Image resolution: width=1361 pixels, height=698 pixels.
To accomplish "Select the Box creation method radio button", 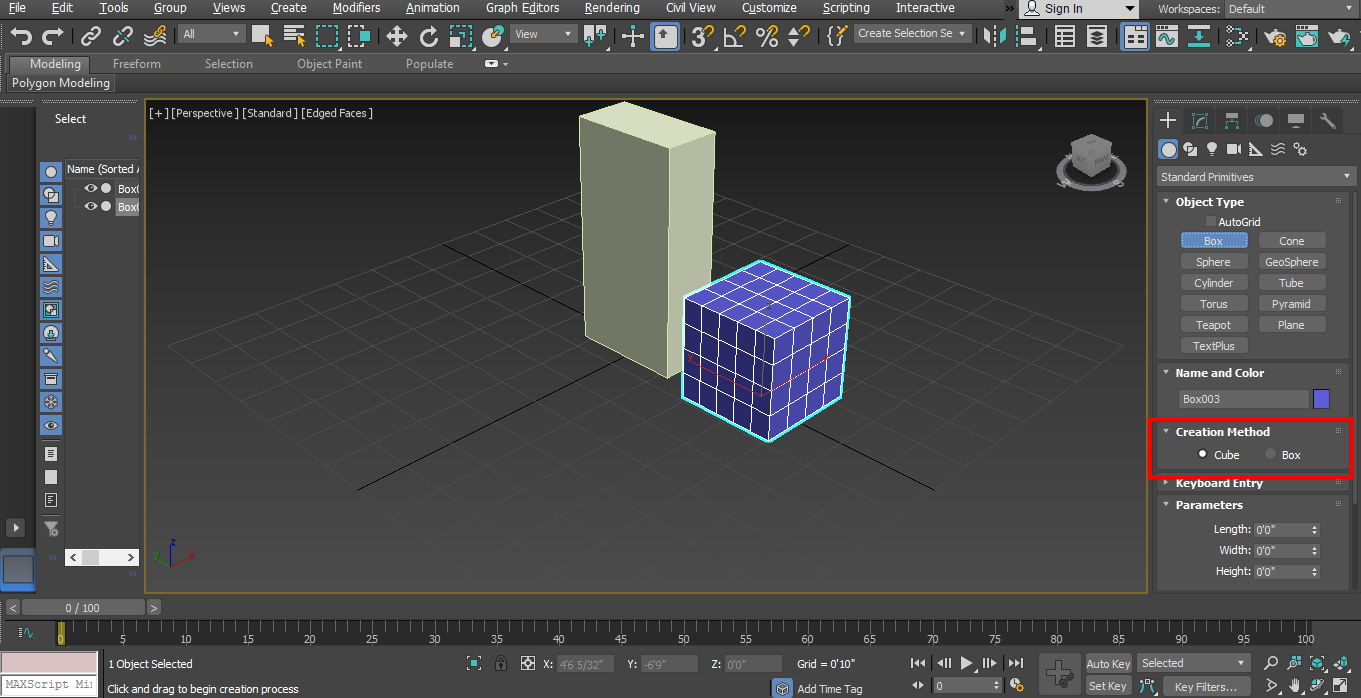I will [1270, 454].
